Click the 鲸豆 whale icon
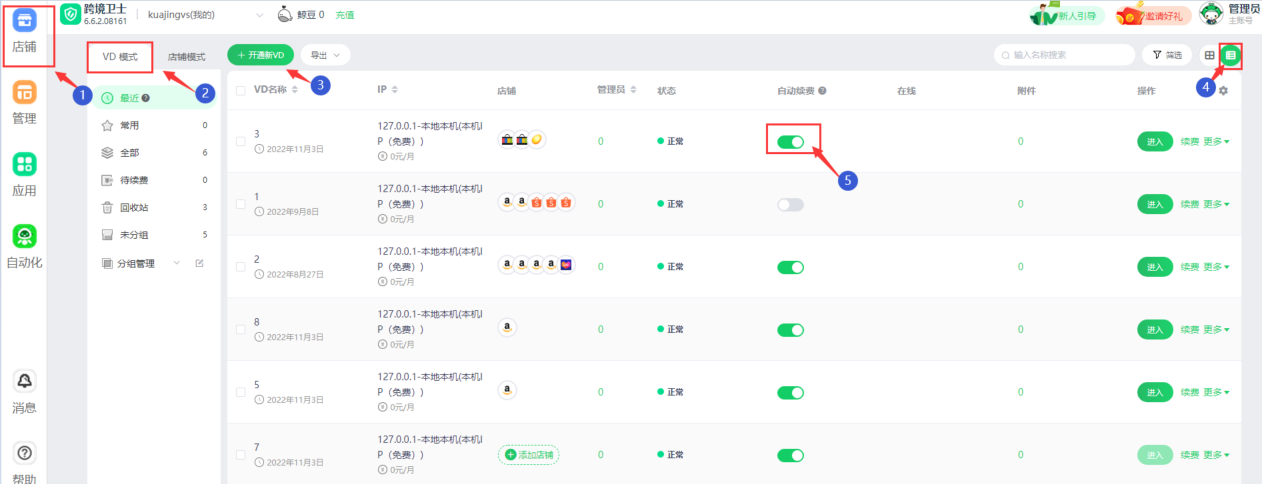Screen dimensions: 1262x484 (x=284, y=15)
